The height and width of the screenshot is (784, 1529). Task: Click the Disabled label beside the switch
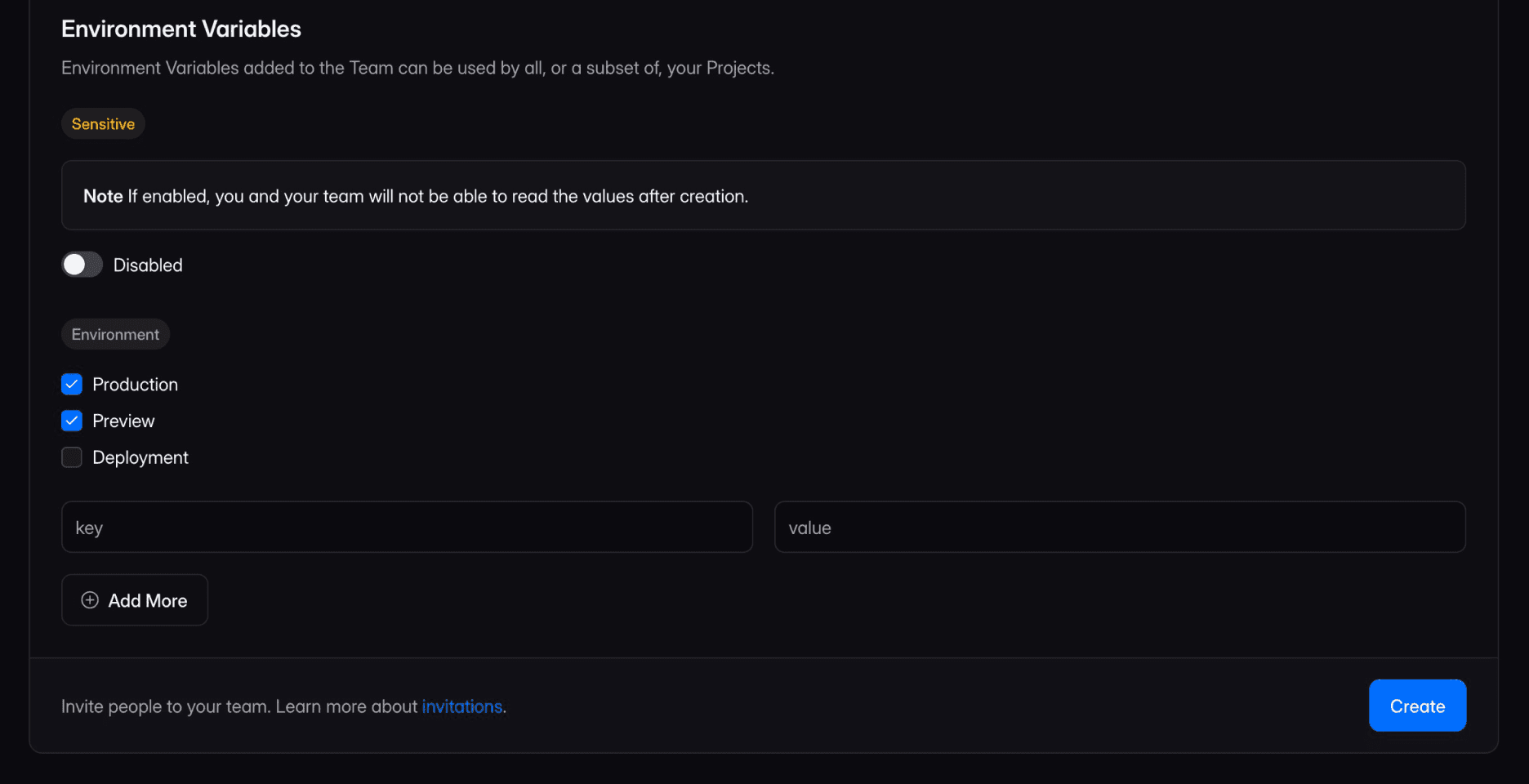148,265
